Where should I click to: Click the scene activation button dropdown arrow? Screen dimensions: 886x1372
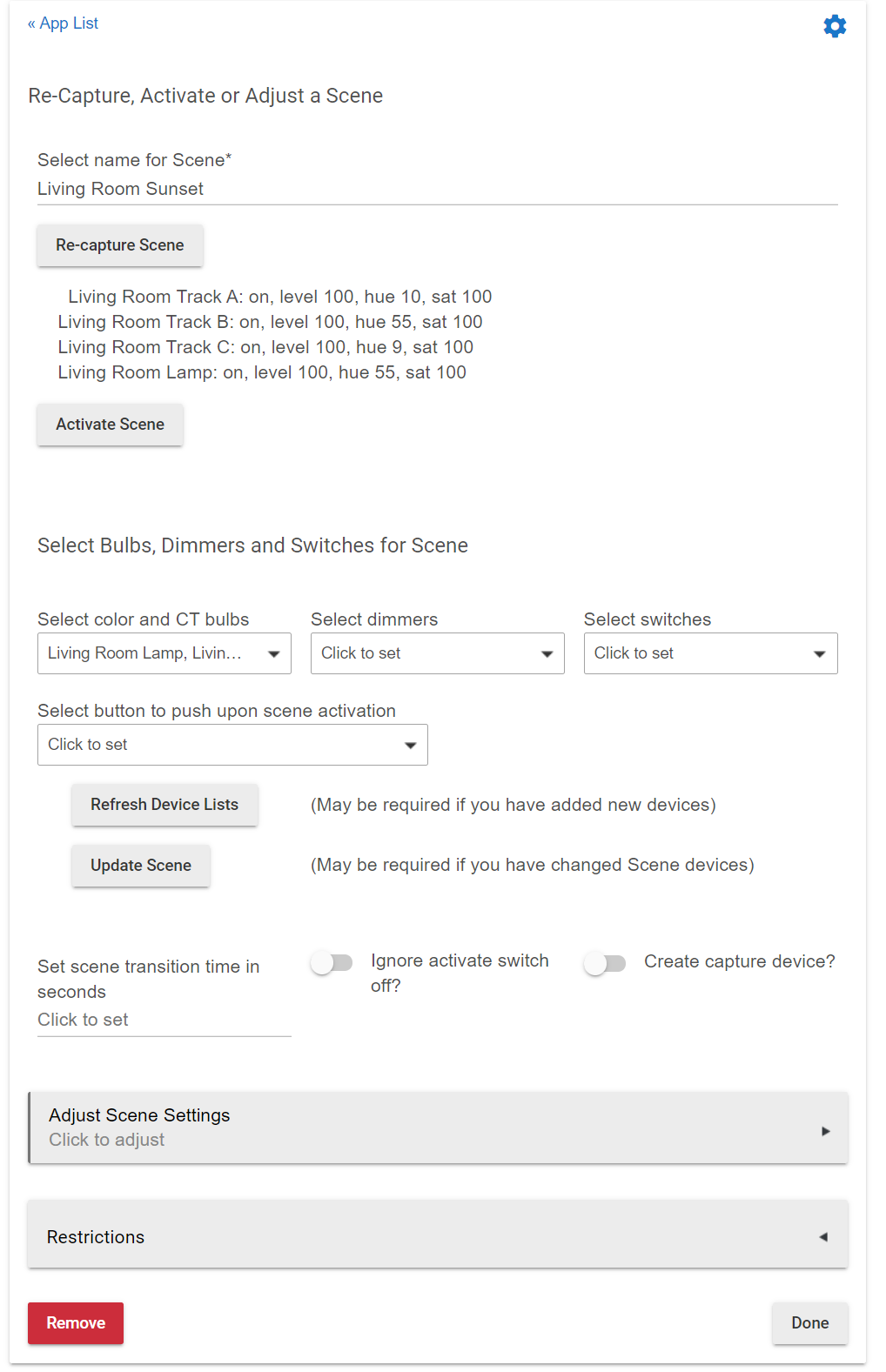pyautogui.click(x=411, y=746)
